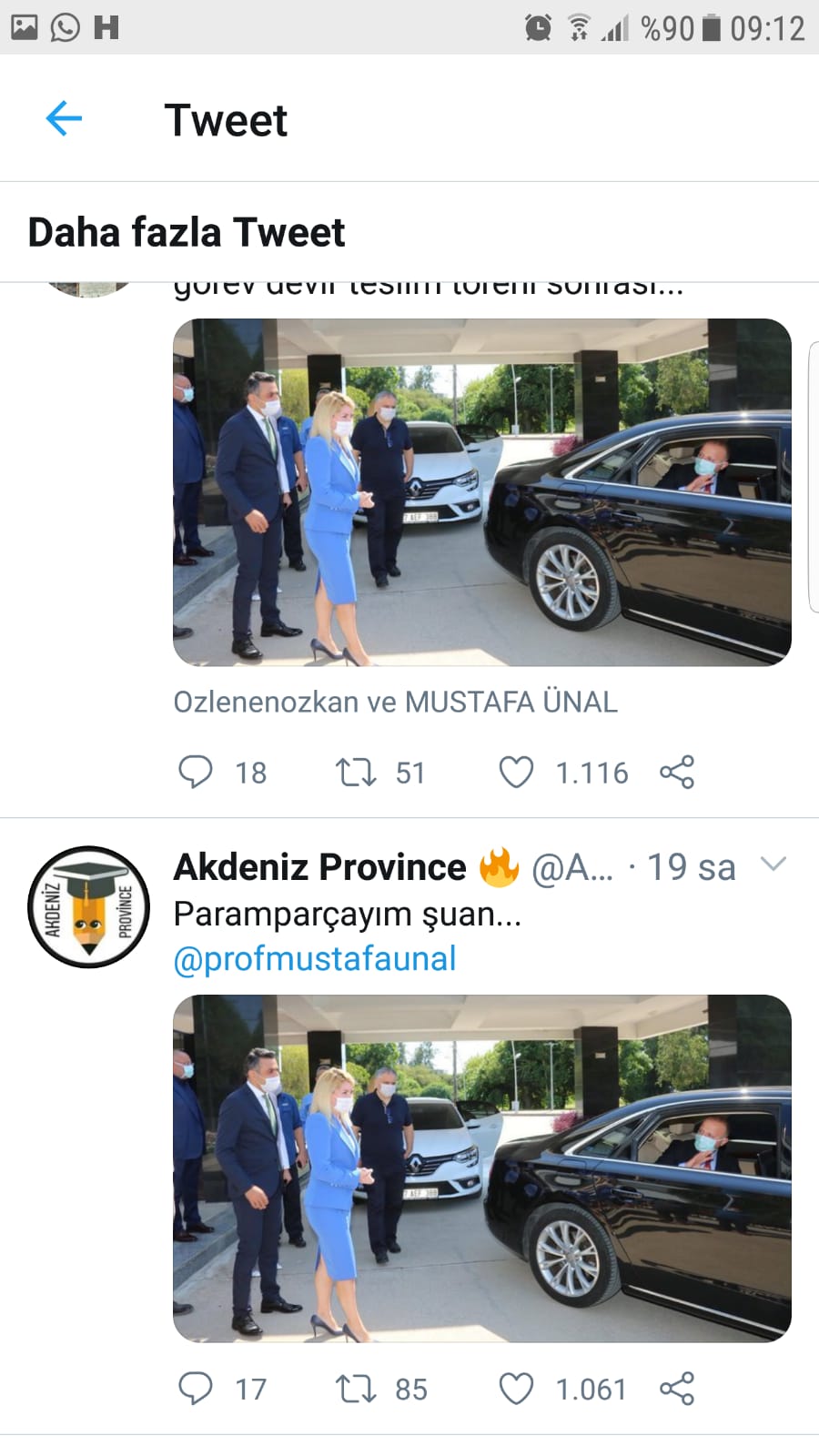Reply to Akdeniz Province tweet
Screen dimensions: 819x1456
pyautogui.click(x=195, y=1389)
